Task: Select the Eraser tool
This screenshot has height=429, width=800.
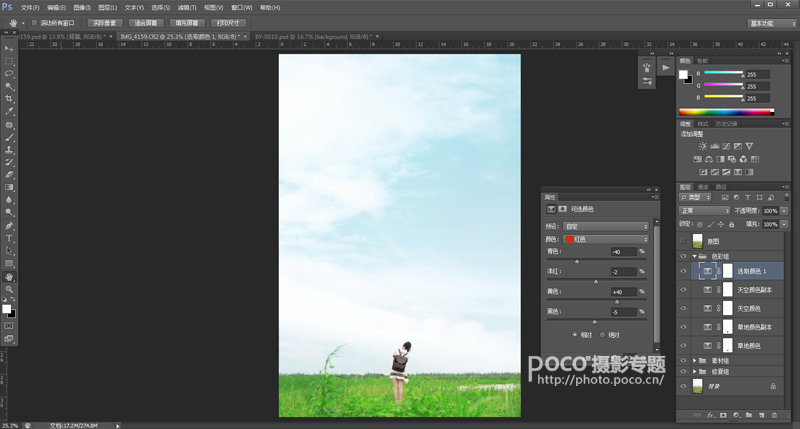Action: coord(9,175)
